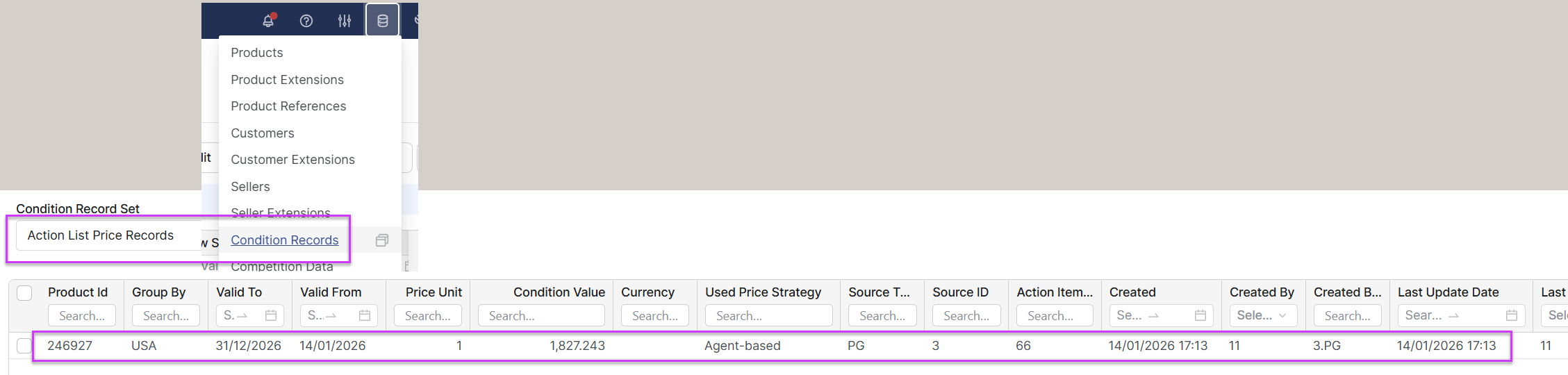Viewport: 1568px width, 375px height.
Task: Open the notifications bell
Action: coord(268,21)
